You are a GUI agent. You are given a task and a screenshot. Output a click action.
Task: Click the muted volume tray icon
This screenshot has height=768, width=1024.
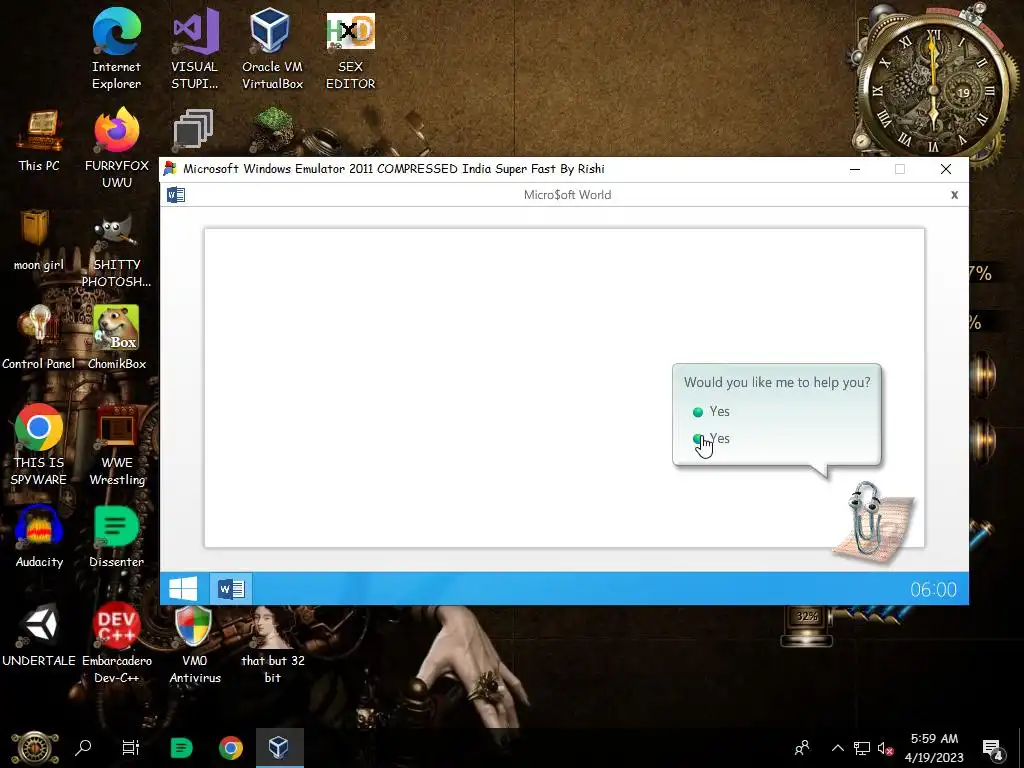pos(885,748)
